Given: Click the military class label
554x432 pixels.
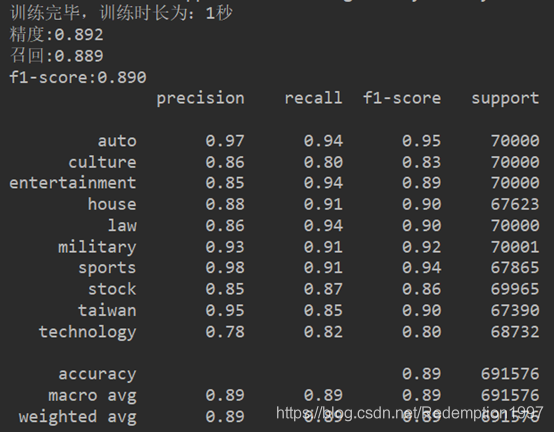Looking at the screenshot, I should 97,247.
